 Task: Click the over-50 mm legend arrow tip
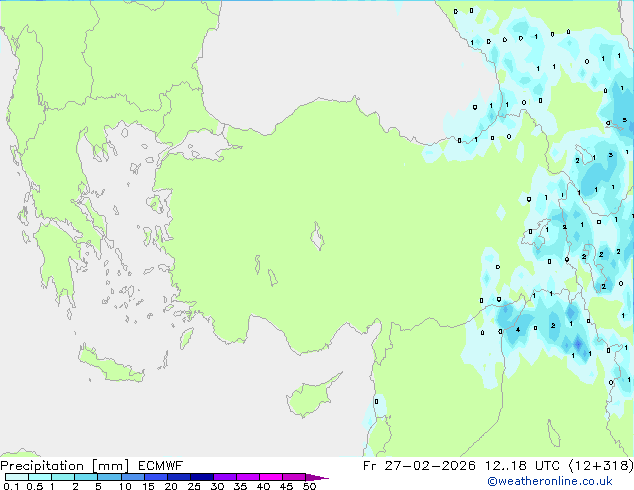(317, 477)
